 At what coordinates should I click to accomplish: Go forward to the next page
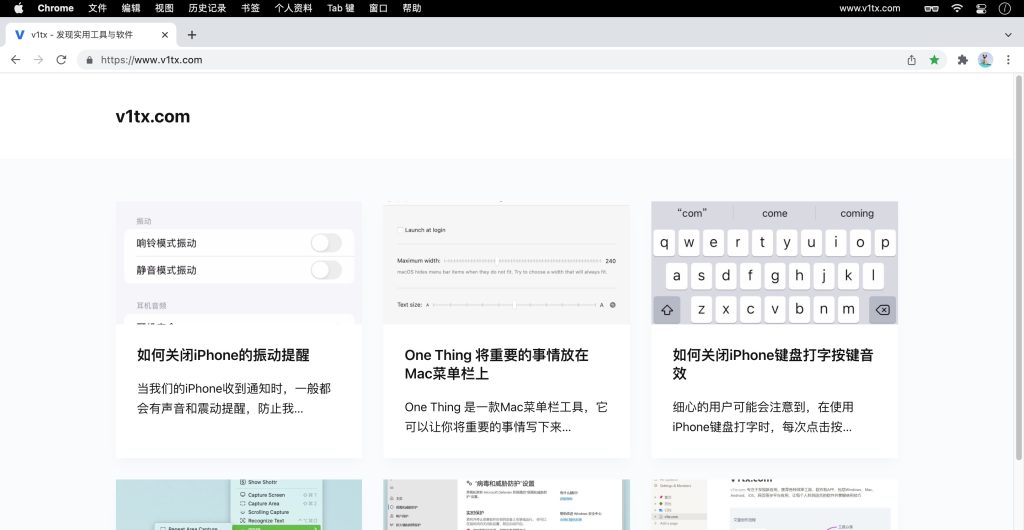[x=39, y=59]
